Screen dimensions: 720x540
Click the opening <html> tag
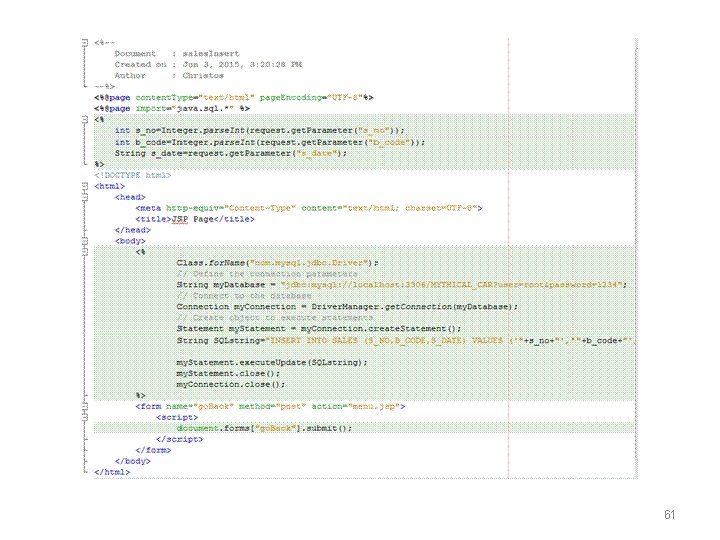click(x=109, y=186)
